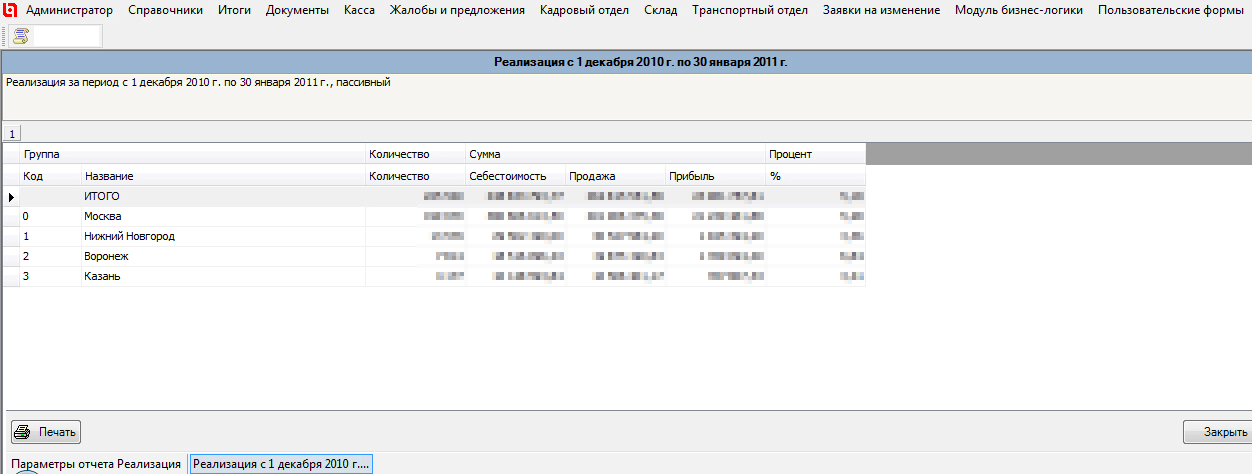Select page tab 1 above the table
This screenshot has height=474, width=1252.
click(x=12, y=133)
